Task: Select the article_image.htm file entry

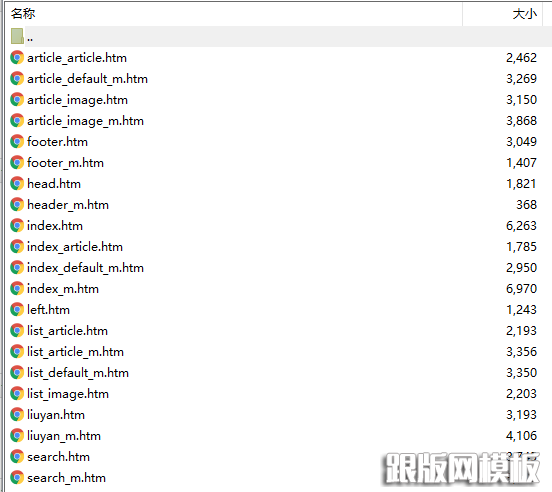Action: [x=77, y=100]
